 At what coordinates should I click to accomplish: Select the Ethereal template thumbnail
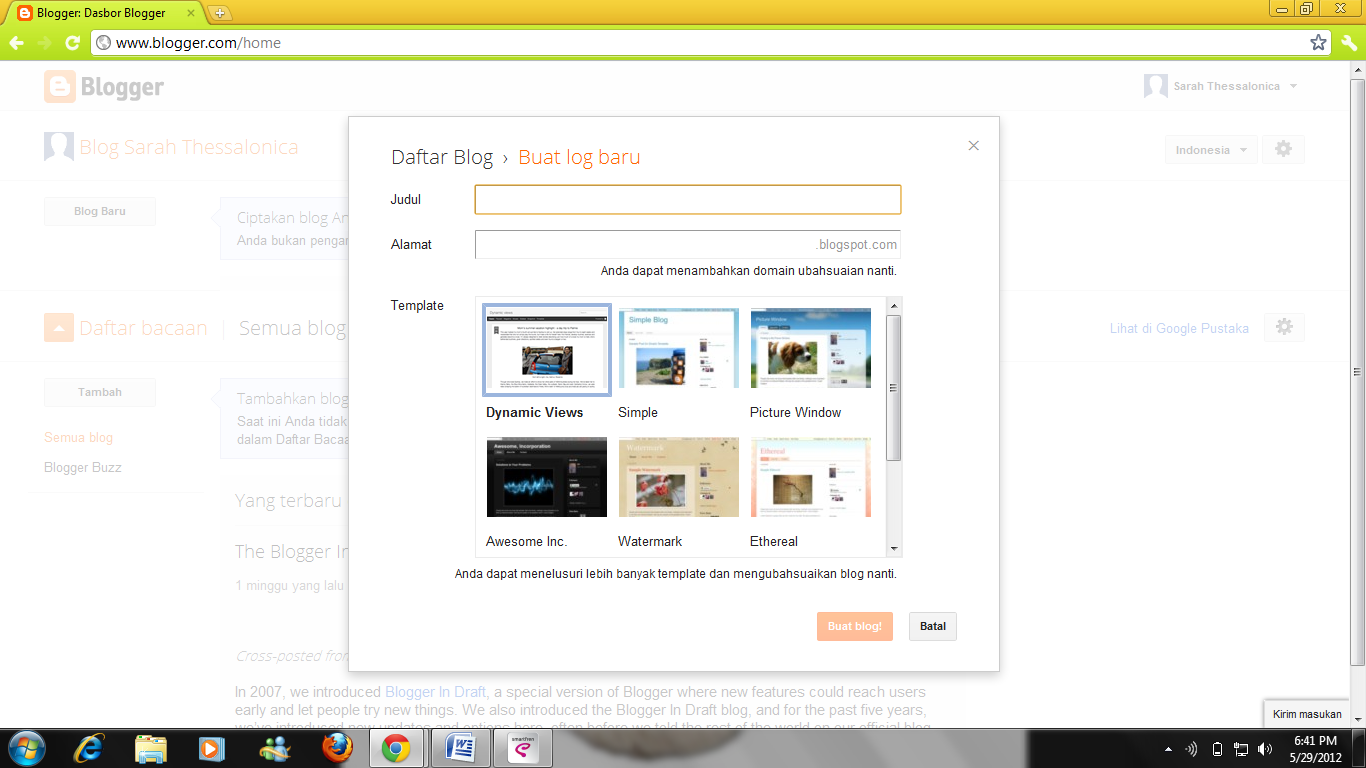pyautogui.click(x=811, y=477)
